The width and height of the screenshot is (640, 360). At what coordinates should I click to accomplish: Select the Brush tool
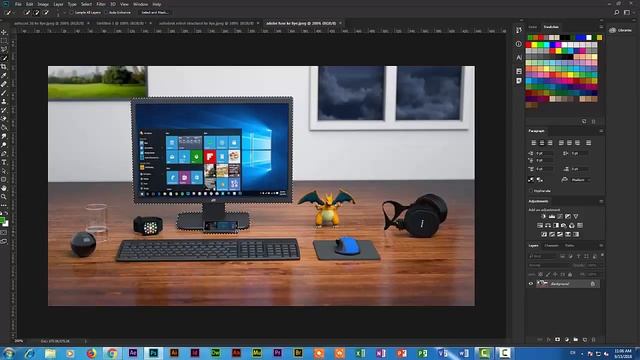pos(4,93)
